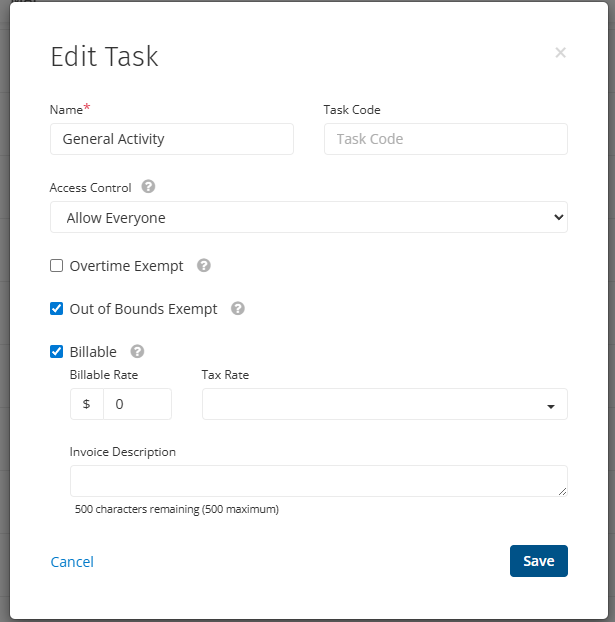The width and height of the screenshot is (615, 622).
Task: Enable the Overtime Exempt checkbox
Action: coord(57,266)
